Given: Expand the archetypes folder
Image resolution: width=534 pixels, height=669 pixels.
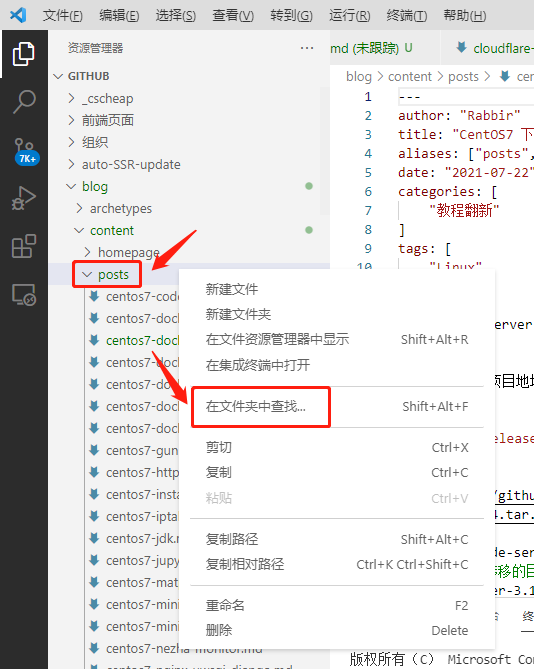Looking at the screenshot, I should coord(121,209).
